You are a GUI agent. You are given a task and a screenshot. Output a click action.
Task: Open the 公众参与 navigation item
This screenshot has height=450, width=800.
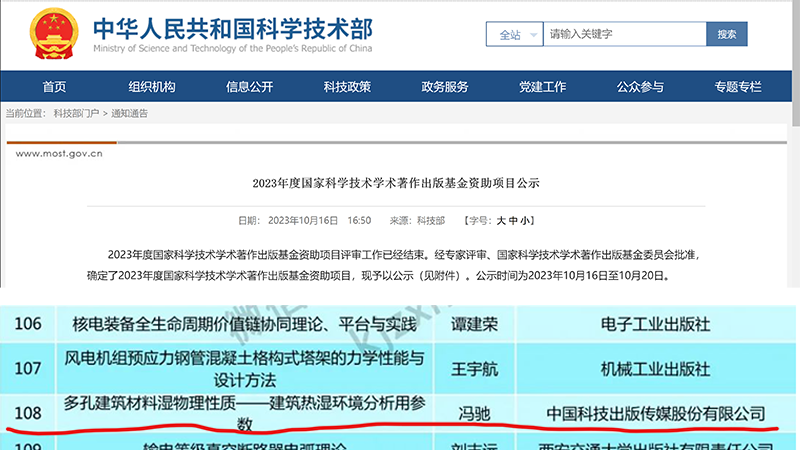640,87
